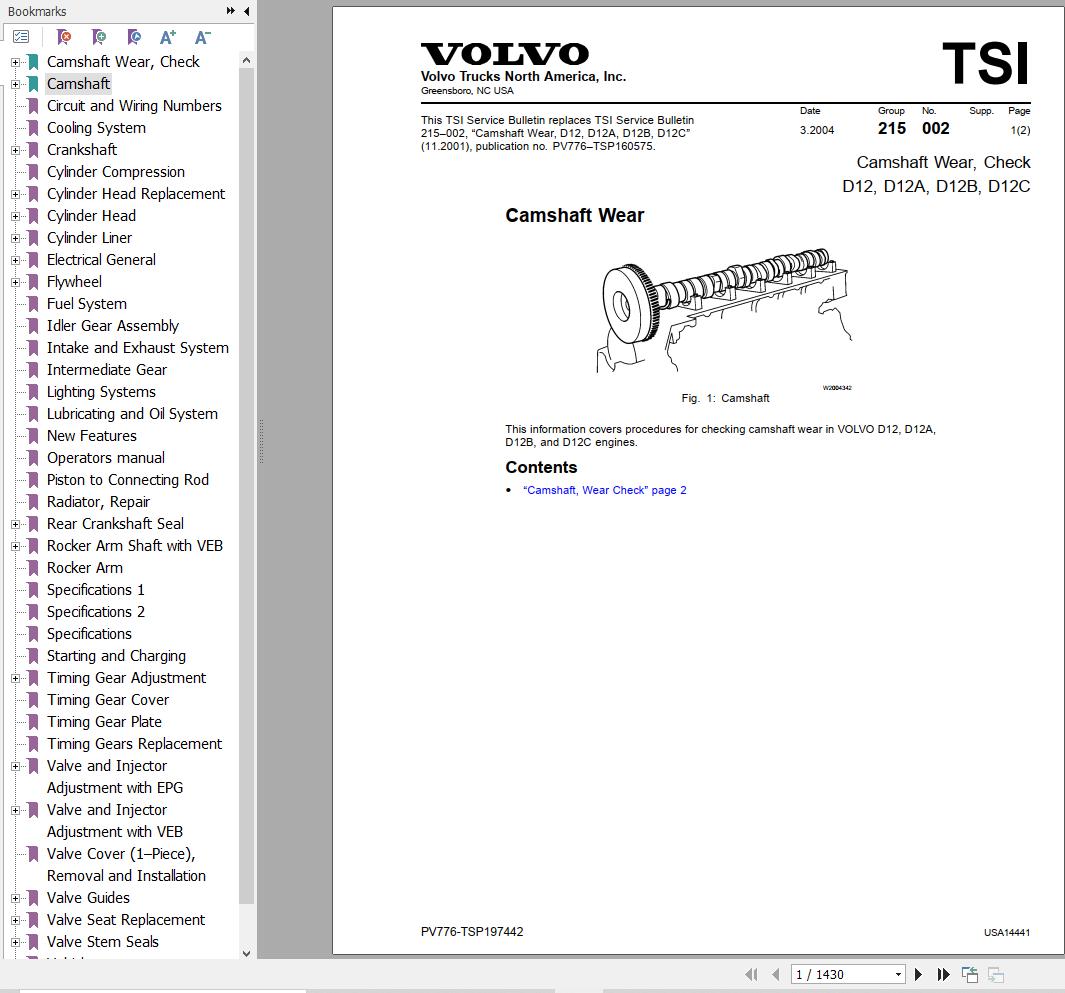This screenshot has height=993, width=1065.
Task: Select the Specifications 2 bookmark
Action: click(x=96, y=611)
